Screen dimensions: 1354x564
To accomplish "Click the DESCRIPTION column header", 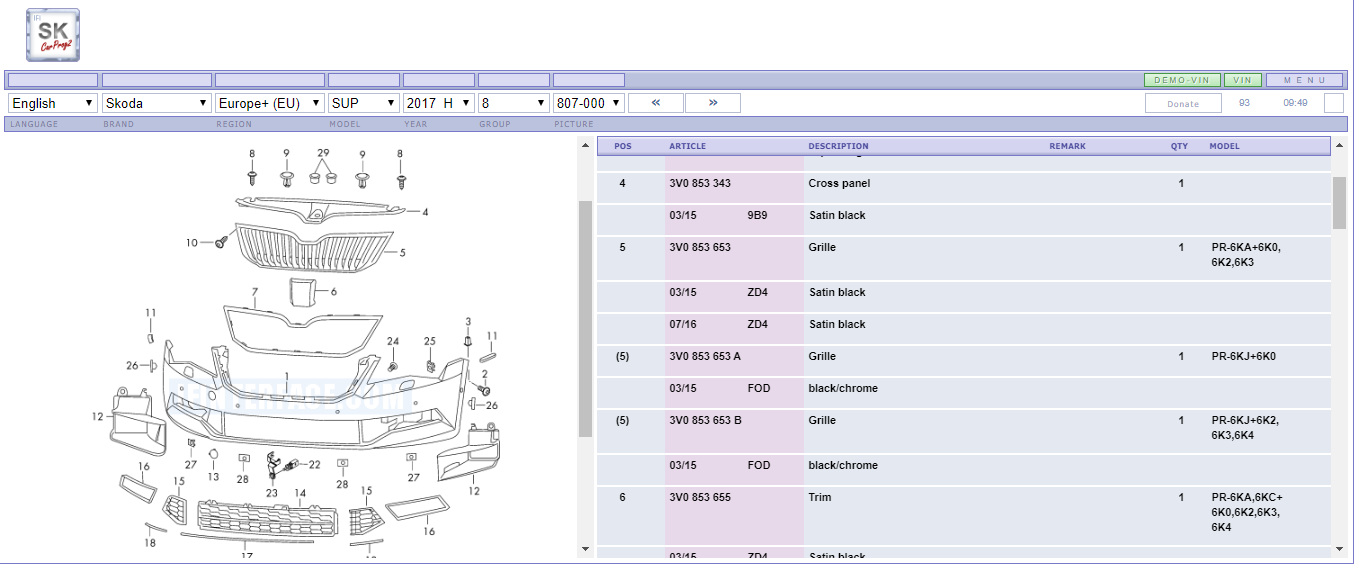I will click(x=839, y=146).
